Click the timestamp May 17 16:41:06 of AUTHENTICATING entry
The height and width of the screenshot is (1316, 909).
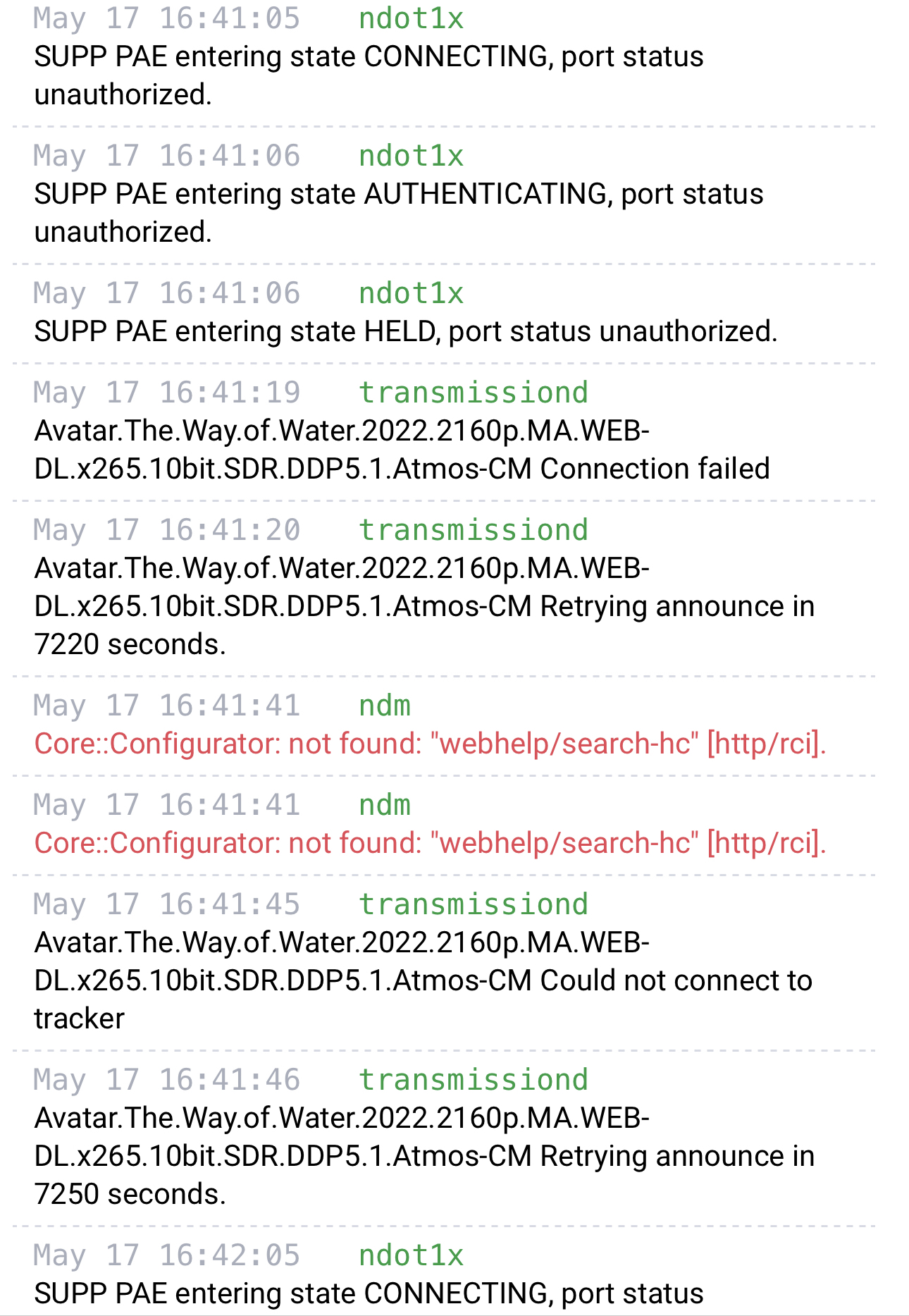click(167, 156)
